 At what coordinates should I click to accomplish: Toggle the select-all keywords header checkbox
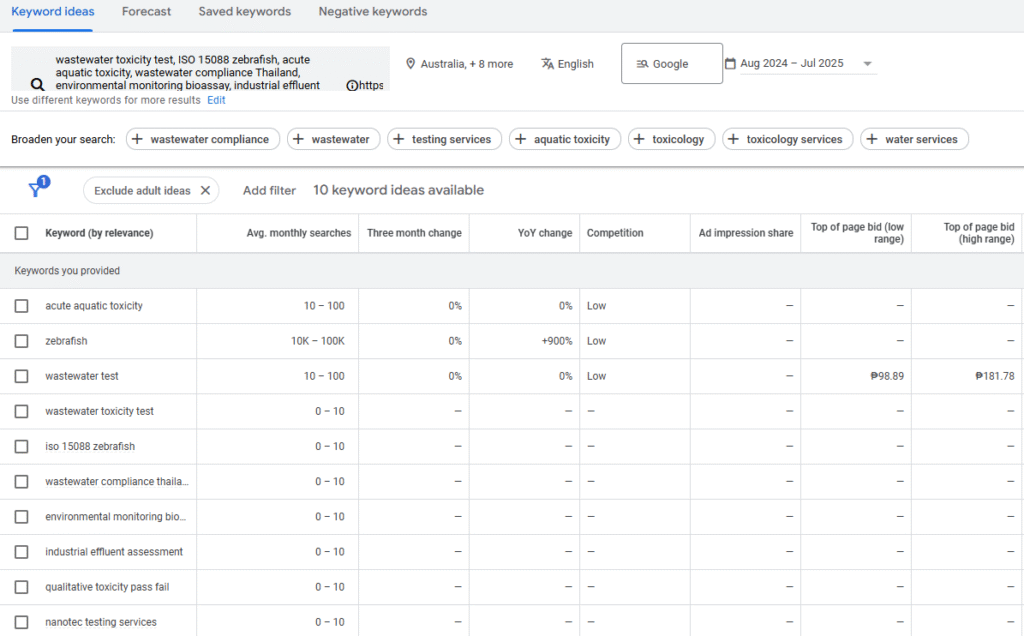click(21, 233)
